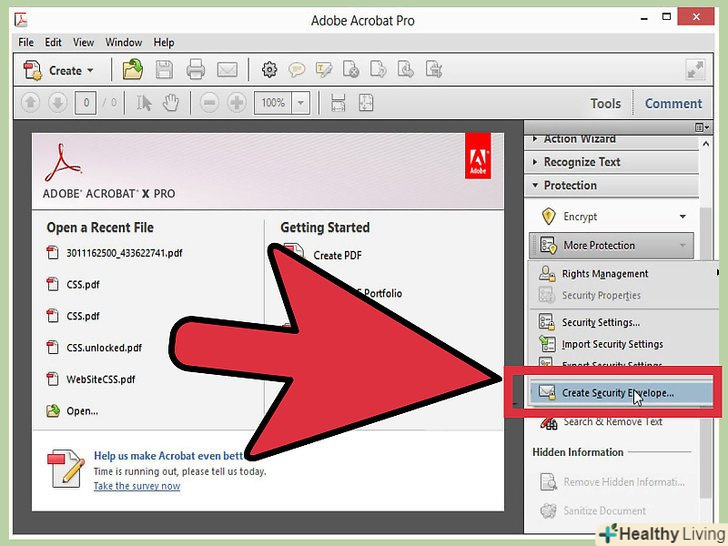Open the tools pane options menu icon
The image size is (728, 546).
pos(702,127)
